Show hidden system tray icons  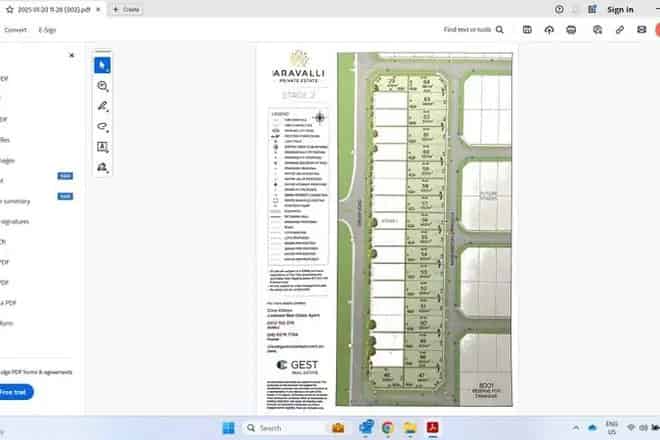pos(575,428)
